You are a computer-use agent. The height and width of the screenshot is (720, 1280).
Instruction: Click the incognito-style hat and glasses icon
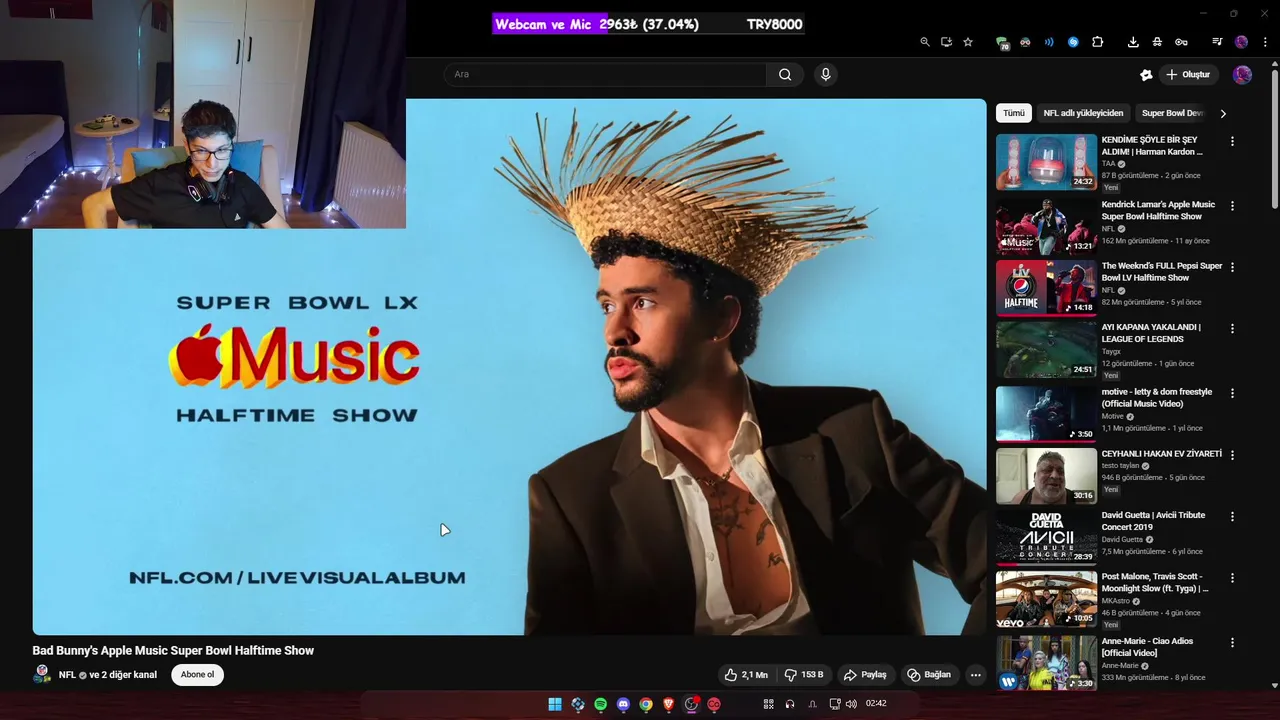1157,42
